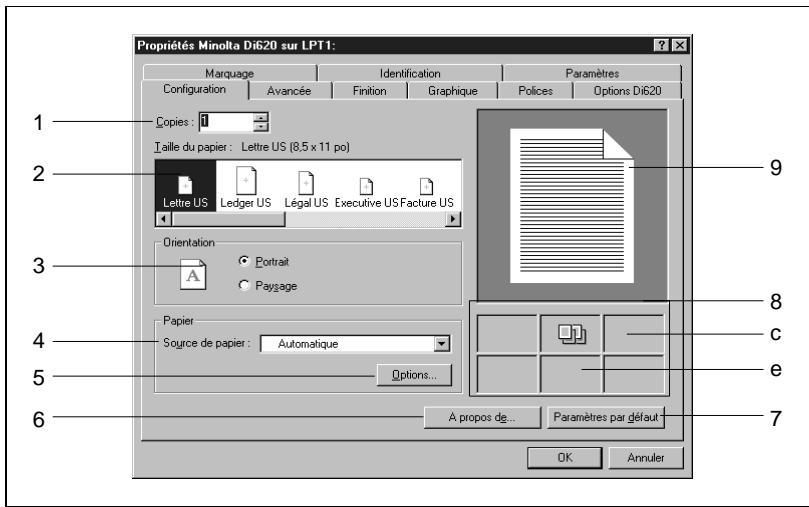
Task: Open the Source de papier dropdown
Action: pos(442,344)
